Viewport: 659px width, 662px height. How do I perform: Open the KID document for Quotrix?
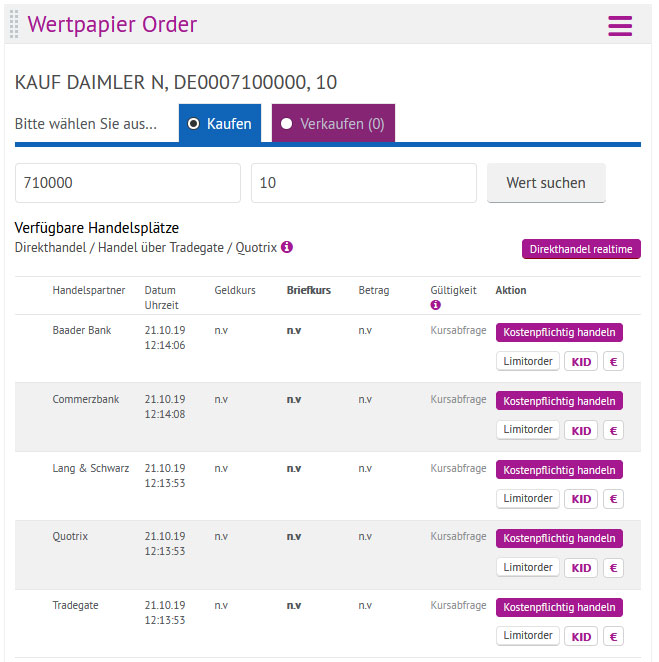[581, 568]
